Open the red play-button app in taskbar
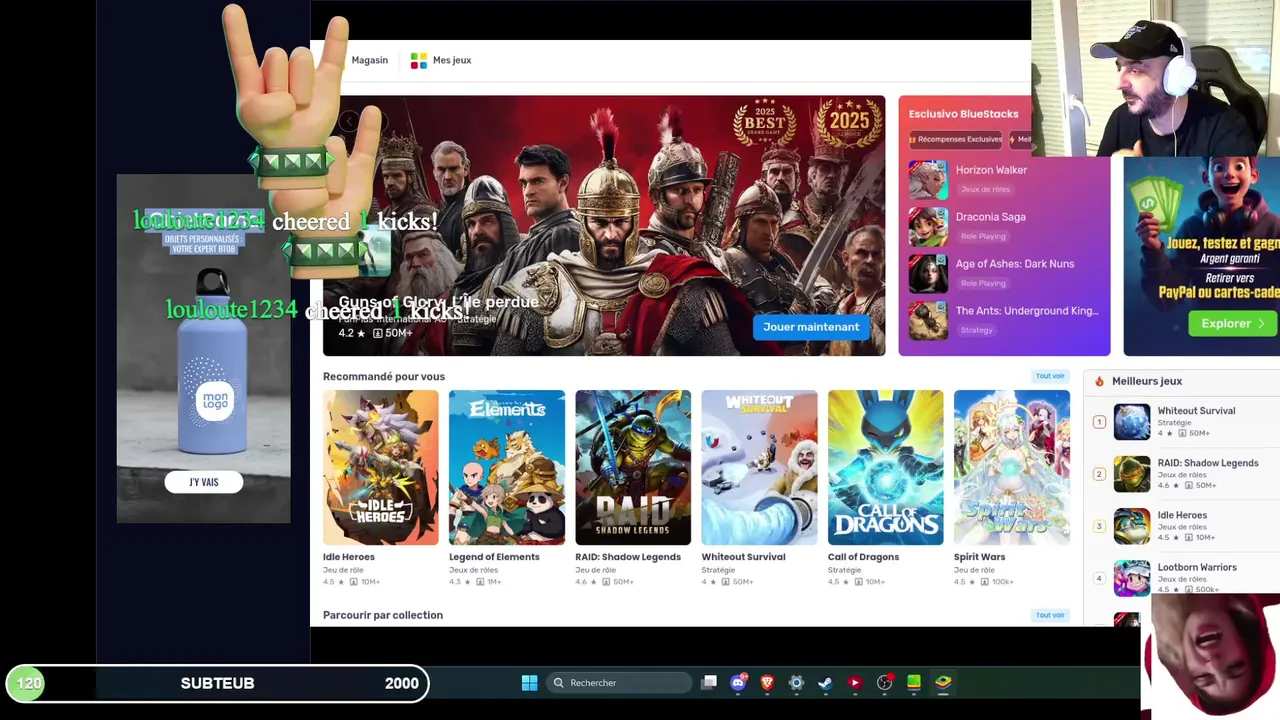This screenshot has height=720, width=1280. (x=854, y=683)
